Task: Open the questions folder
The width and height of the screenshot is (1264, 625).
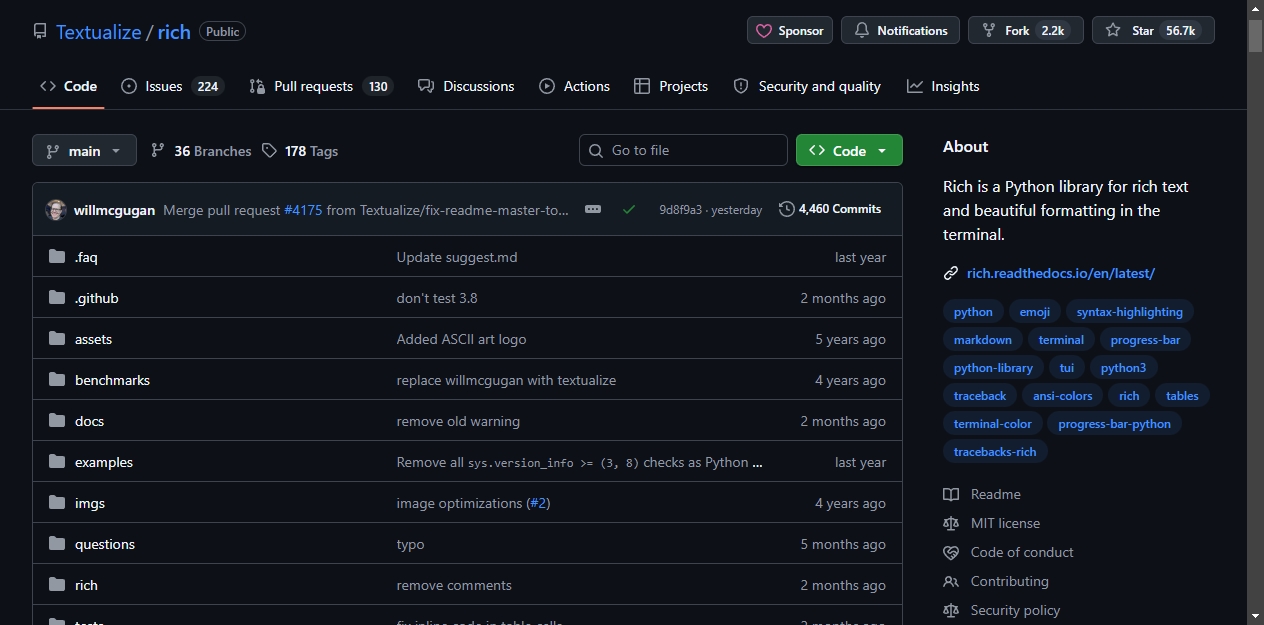Action: point(104,544)
